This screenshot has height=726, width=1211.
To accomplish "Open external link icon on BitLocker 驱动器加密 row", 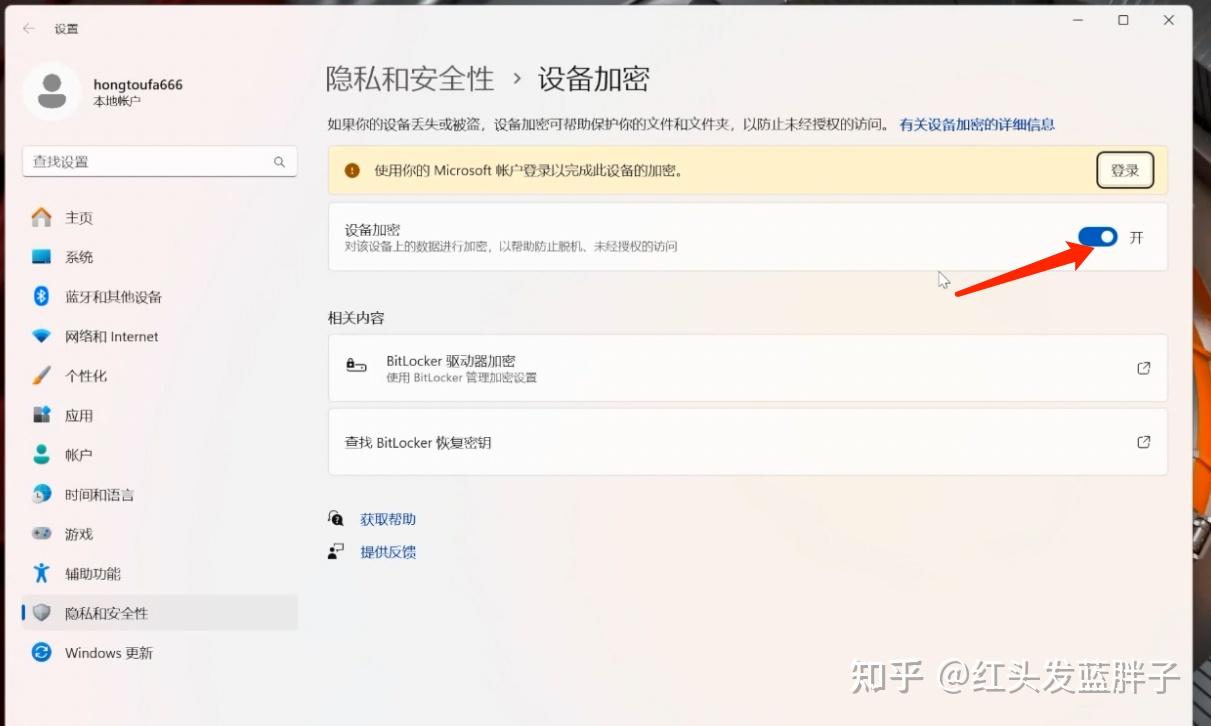I will tap(1144, 368).
